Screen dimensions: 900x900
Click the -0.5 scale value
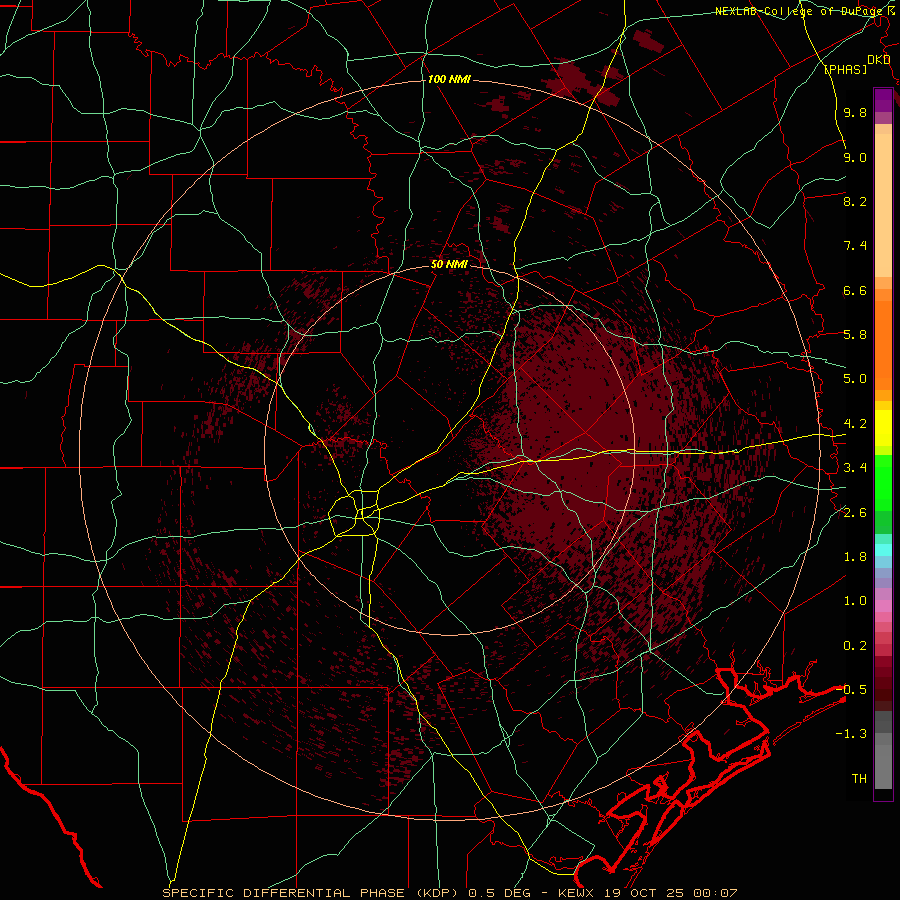pyautogui.click(x=851, y=689)
